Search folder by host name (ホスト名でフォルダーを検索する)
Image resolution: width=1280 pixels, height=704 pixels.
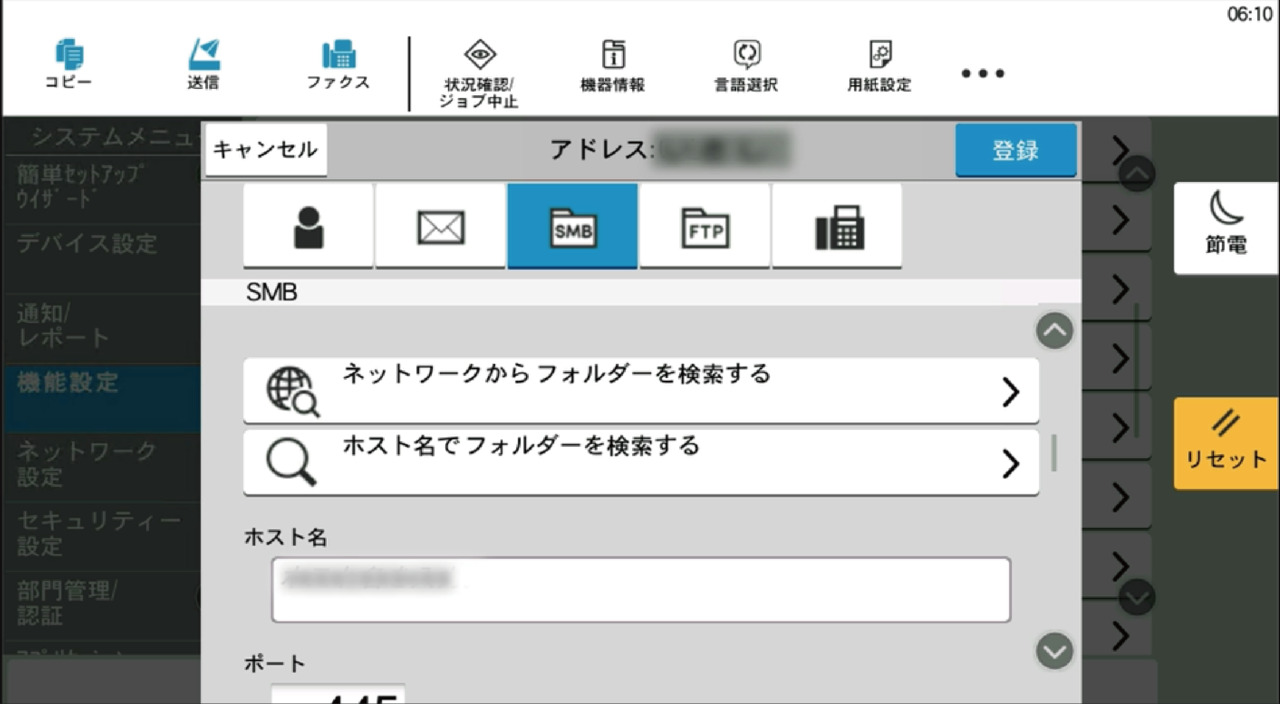641,462
